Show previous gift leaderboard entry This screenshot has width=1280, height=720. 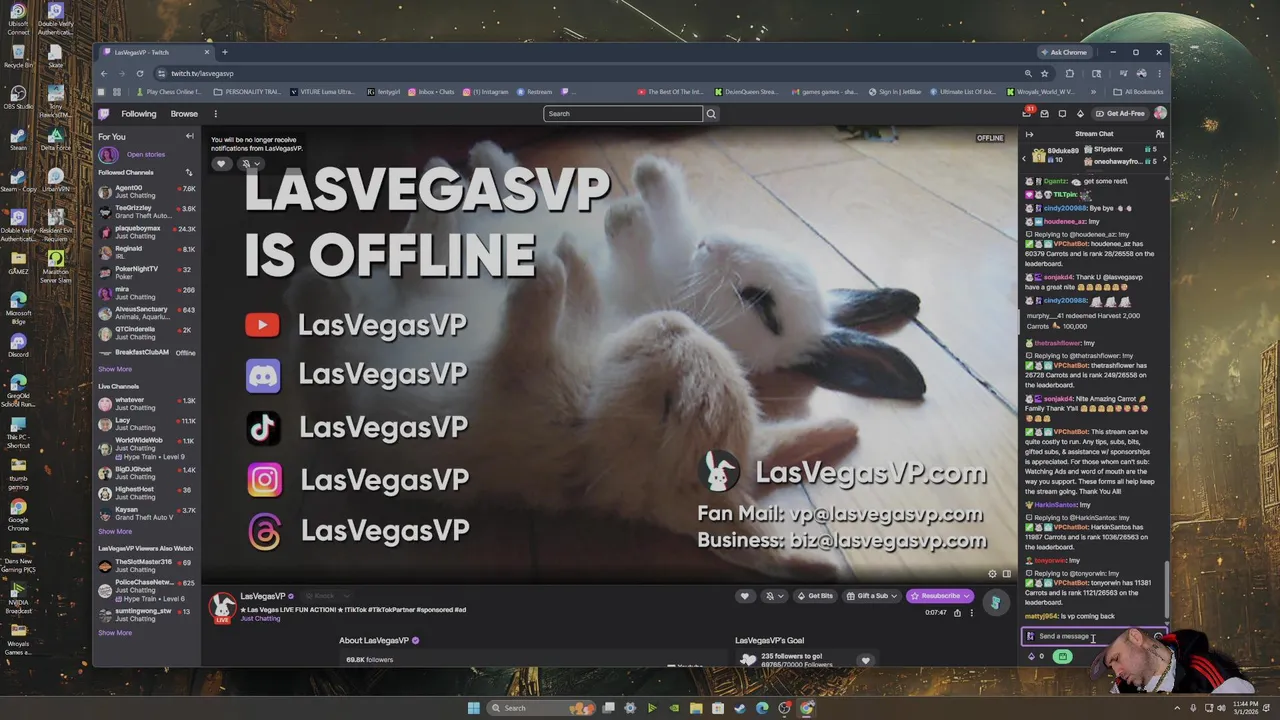pos(1024,158)
